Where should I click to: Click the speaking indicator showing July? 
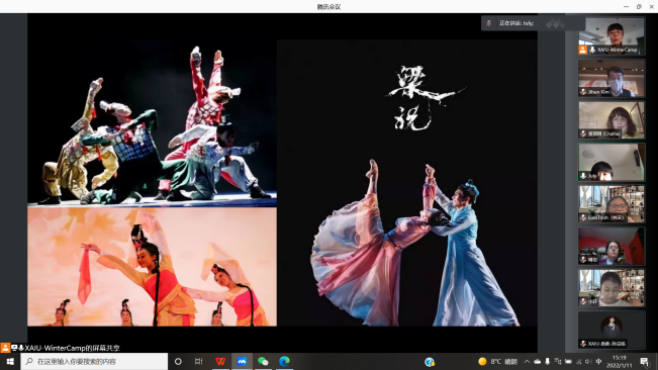(x=516, y=23)
